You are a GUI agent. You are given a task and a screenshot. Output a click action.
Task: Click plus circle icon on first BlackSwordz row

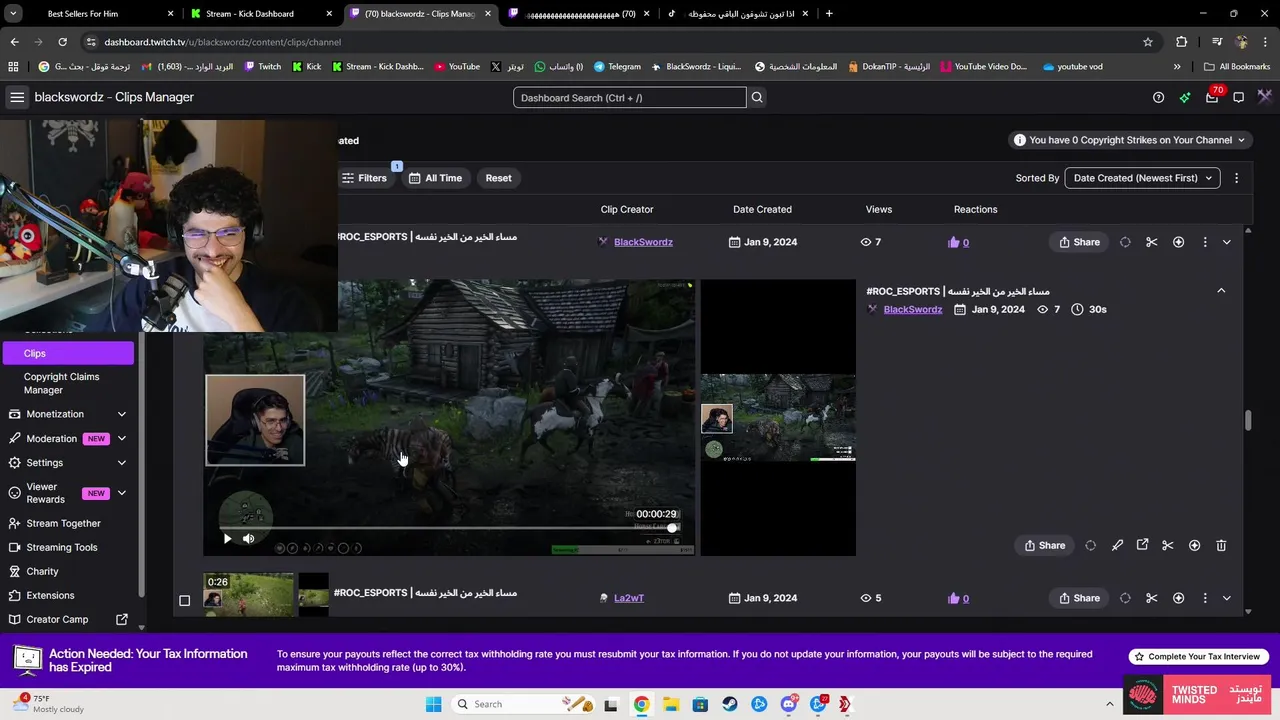pos(1178,242)
